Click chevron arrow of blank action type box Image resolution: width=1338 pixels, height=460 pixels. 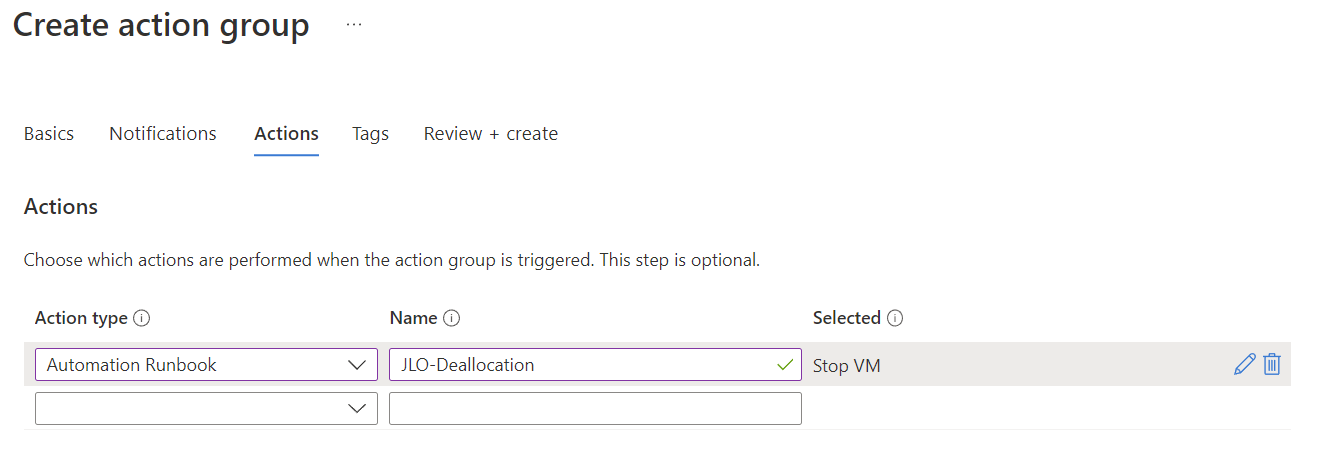pos(357,409)
